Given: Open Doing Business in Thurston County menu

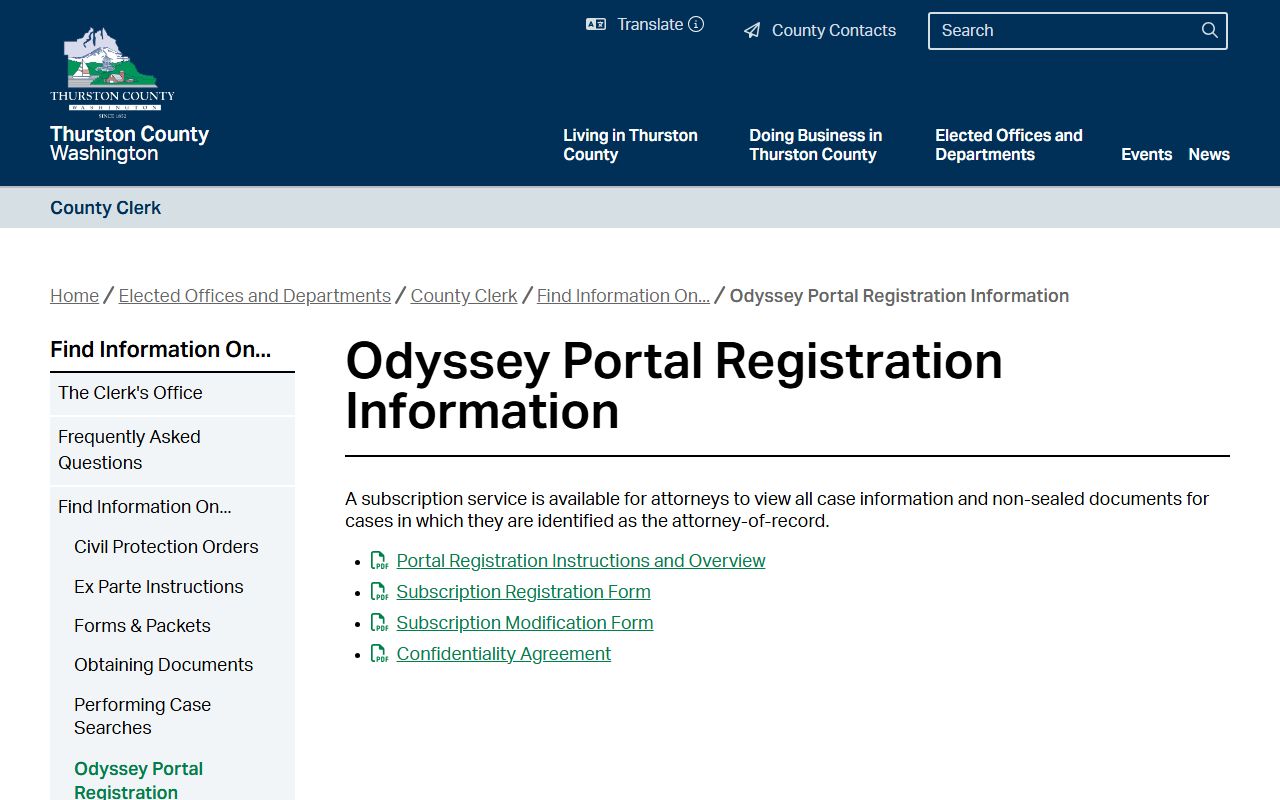Looking at the screenshot, I should 816,145.
